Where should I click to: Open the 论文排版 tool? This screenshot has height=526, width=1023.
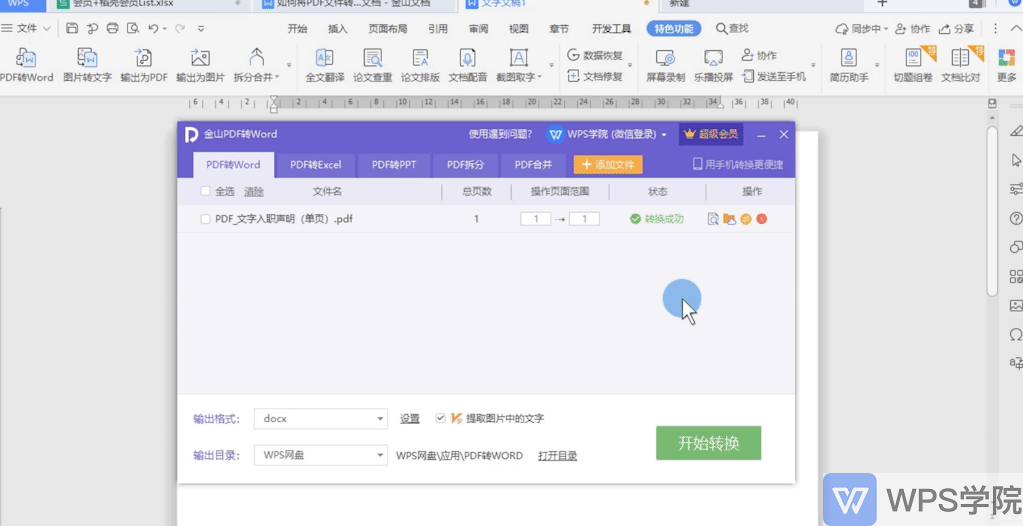420,65
